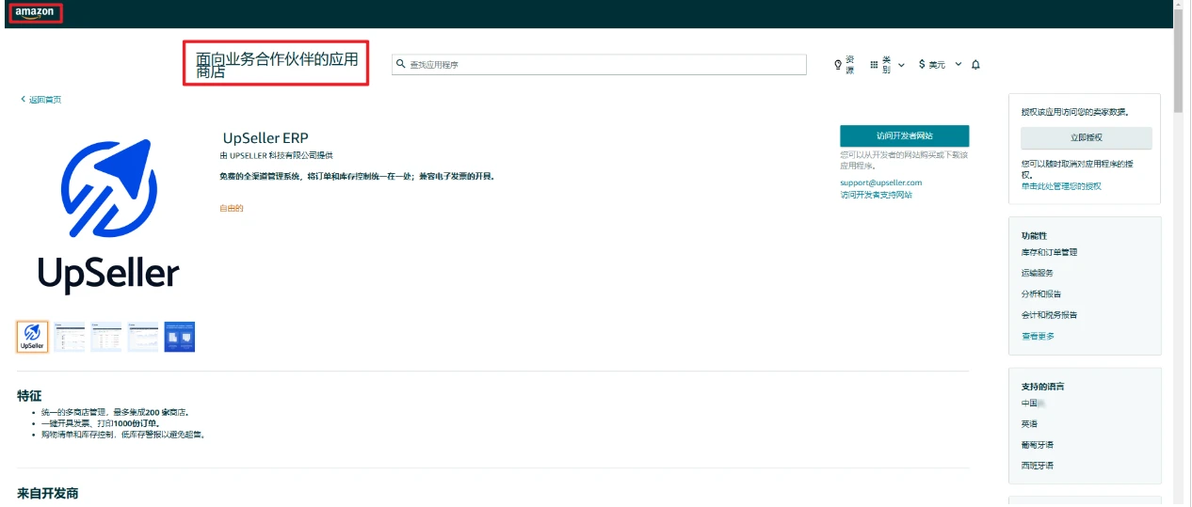Click the 免费的全渠道管理系统 description line
This screenshot has height=507, width=1192.
point(357,176)
